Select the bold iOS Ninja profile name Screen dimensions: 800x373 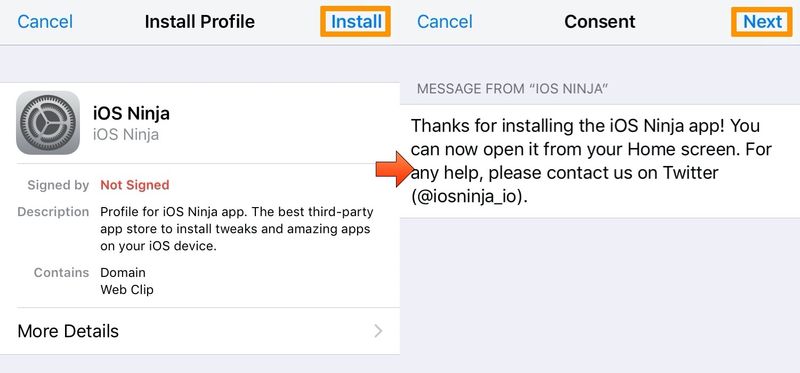[131, 113]
